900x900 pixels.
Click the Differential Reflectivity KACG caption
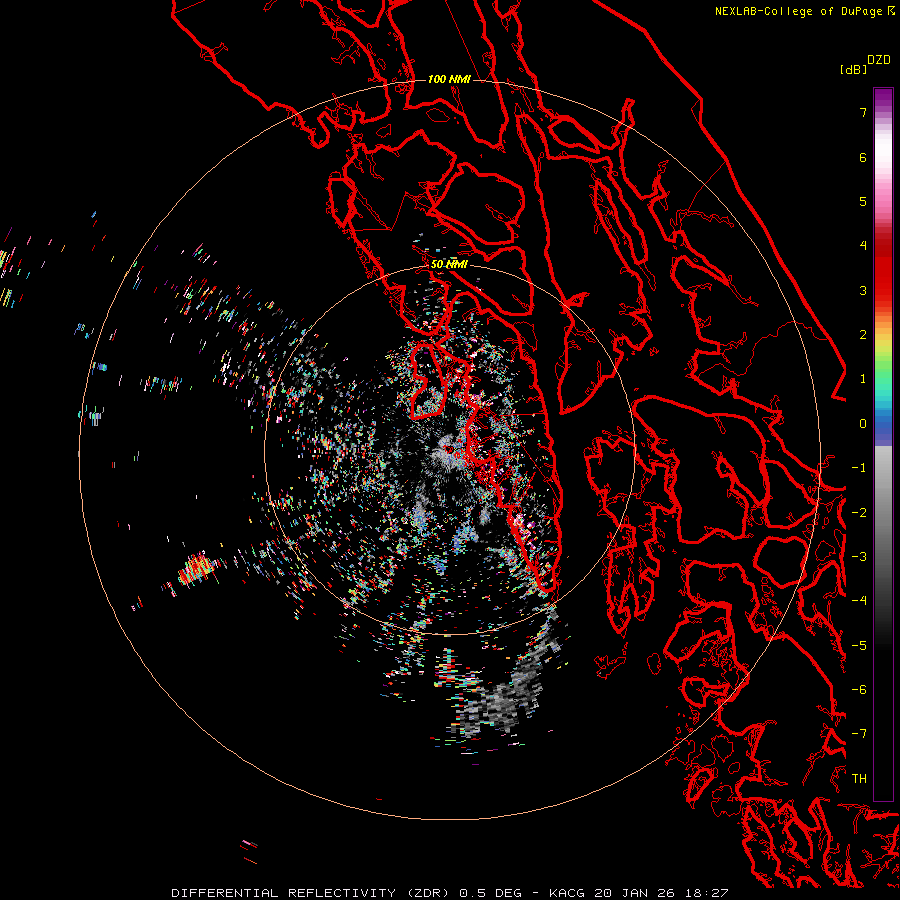click(x=449, y=893)
